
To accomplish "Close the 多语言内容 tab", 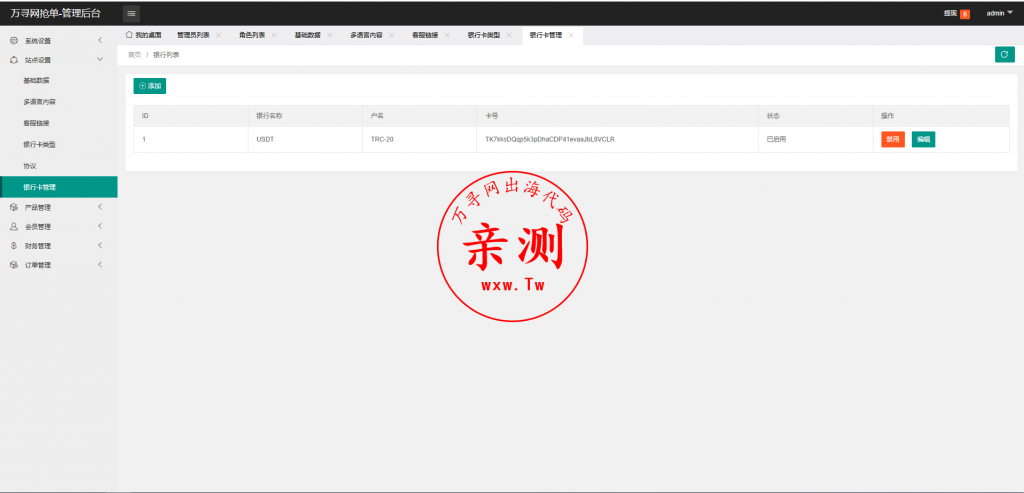I will (x=391, y=35).
